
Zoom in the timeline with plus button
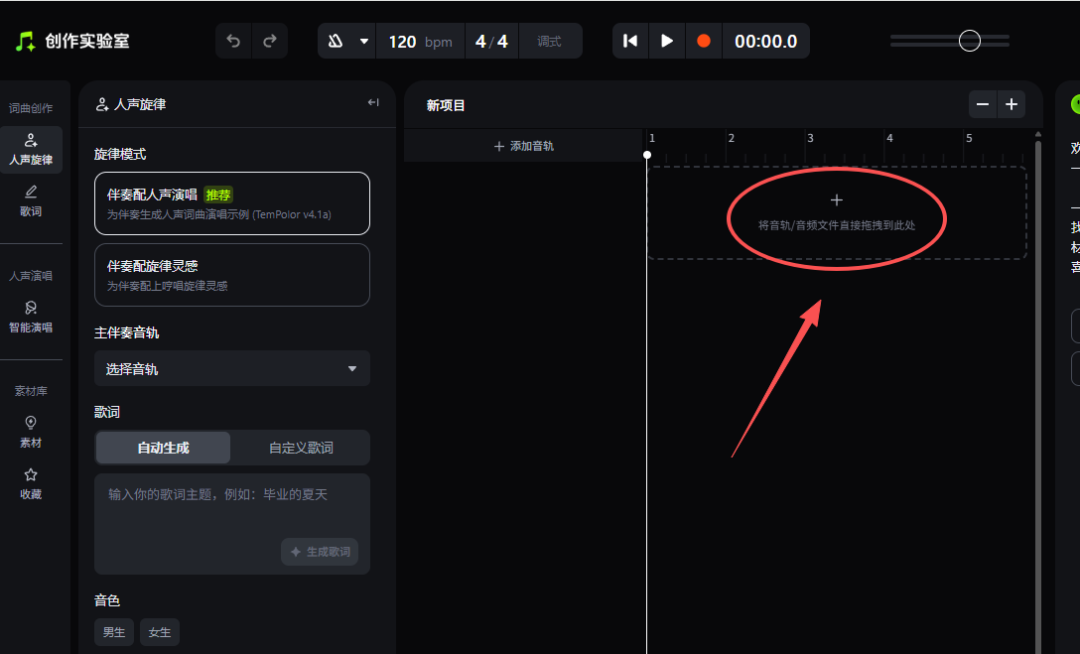point(1012,105)
